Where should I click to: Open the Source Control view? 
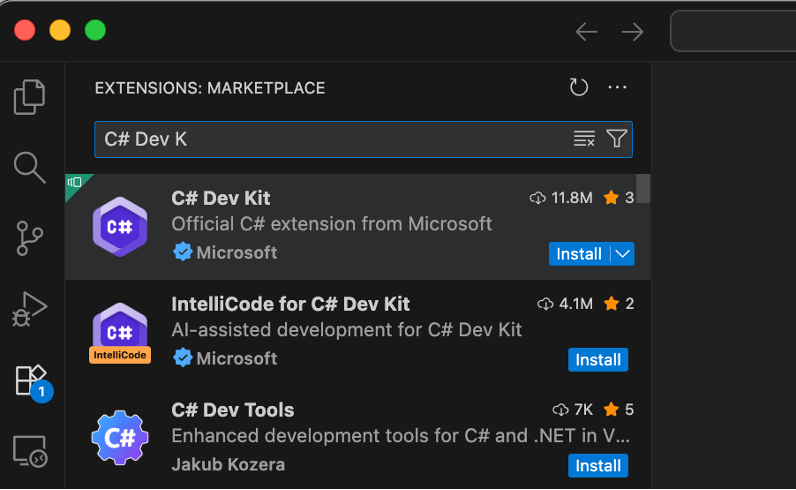pyautogui.click(x=30, y=239)
